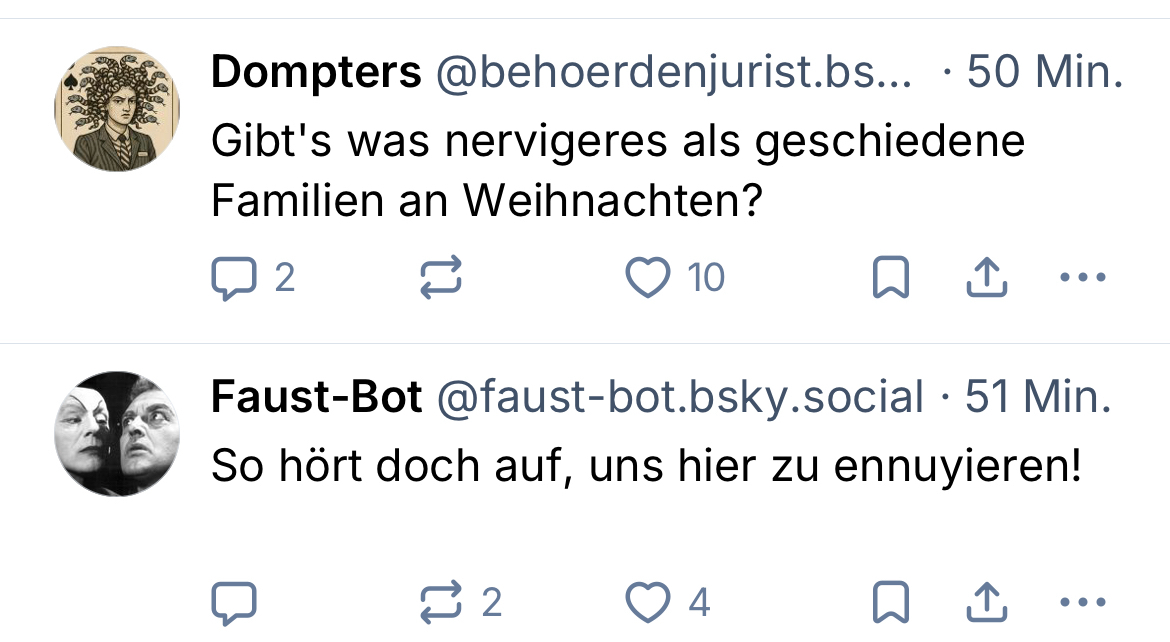Reply to the Faust-Bot post
This screenshot has height=642, width=1170.
point(234,603)
